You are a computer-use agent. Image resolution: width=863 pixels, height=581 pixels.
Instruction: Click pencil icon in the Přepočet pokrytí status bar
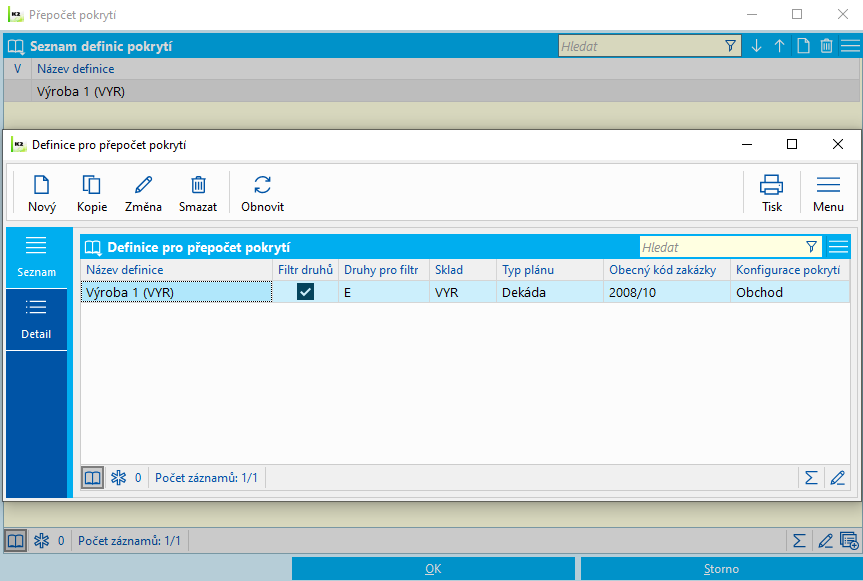(825, 541)
